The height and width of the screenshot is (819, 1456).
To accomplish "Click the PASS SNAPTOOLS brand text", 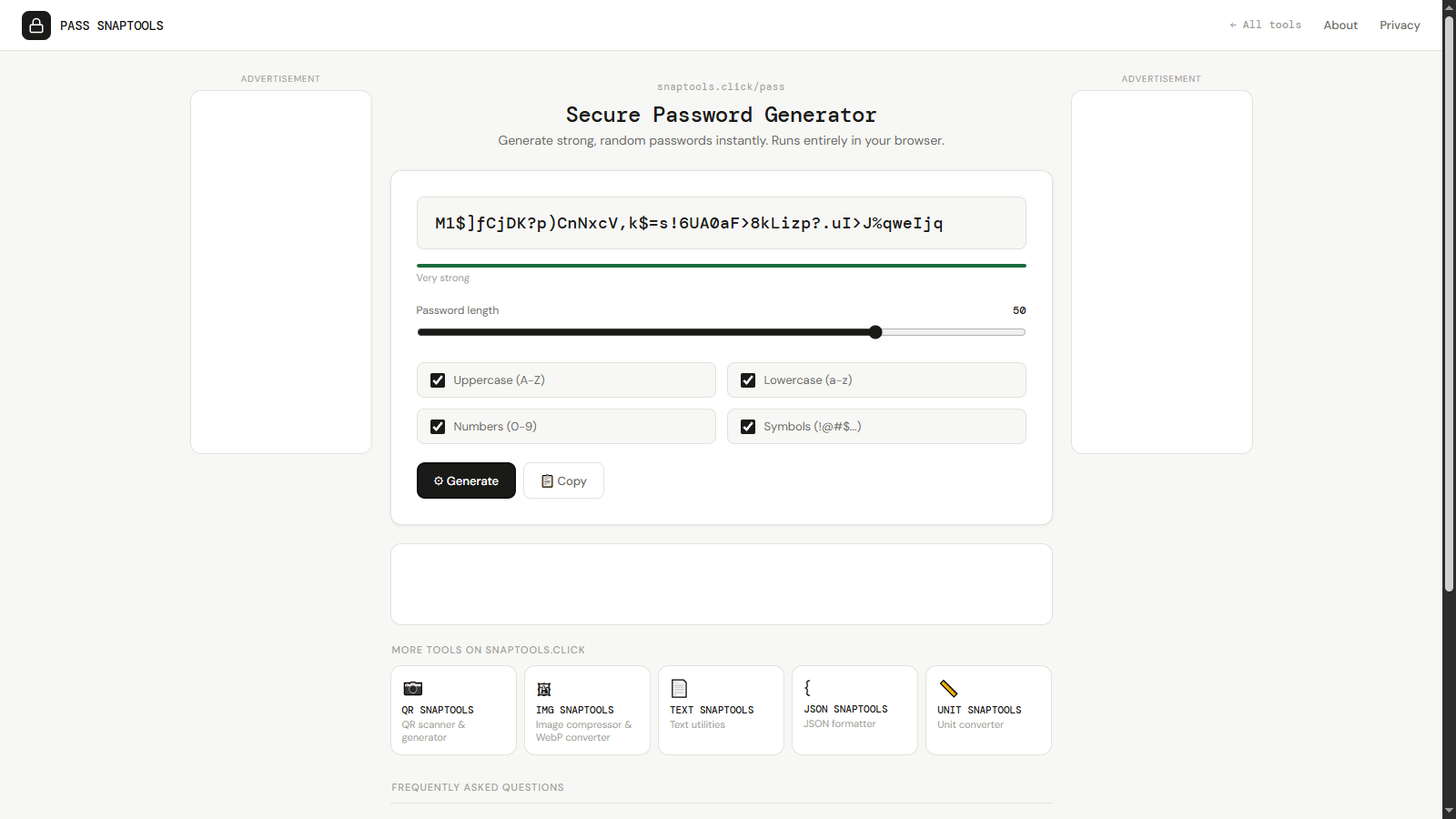I will 112,25.
